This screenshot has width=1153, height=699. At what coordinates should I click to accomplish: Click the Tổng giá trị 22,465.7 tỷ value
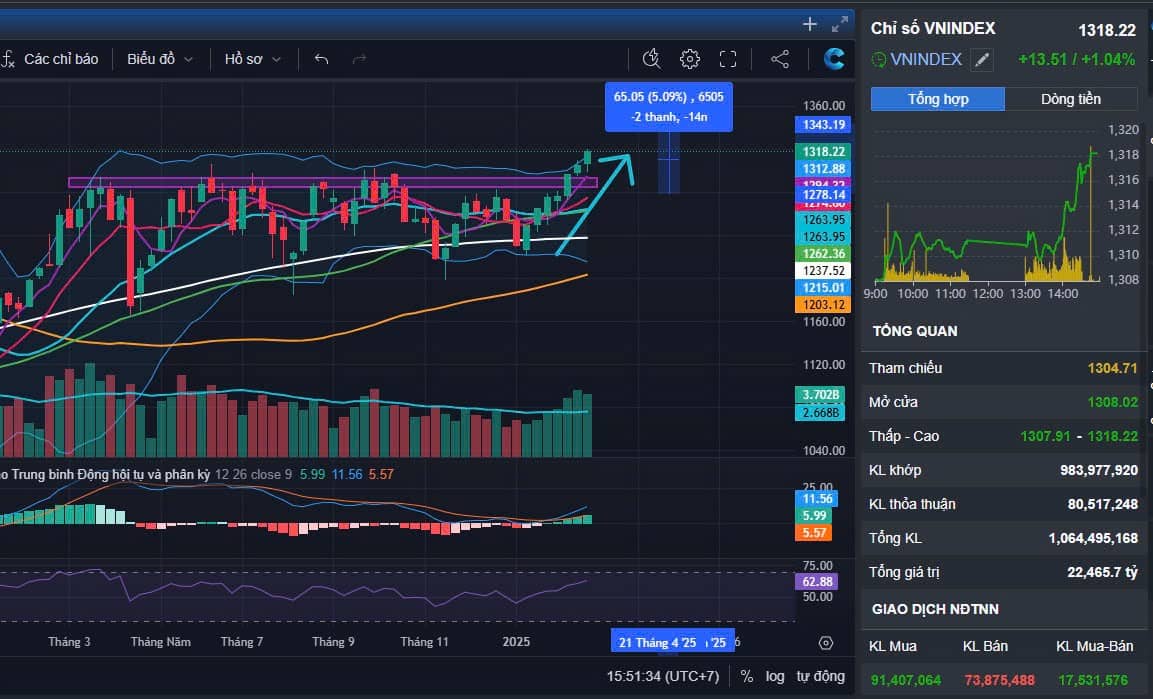pyautogui.click(x=1102, y=572)
